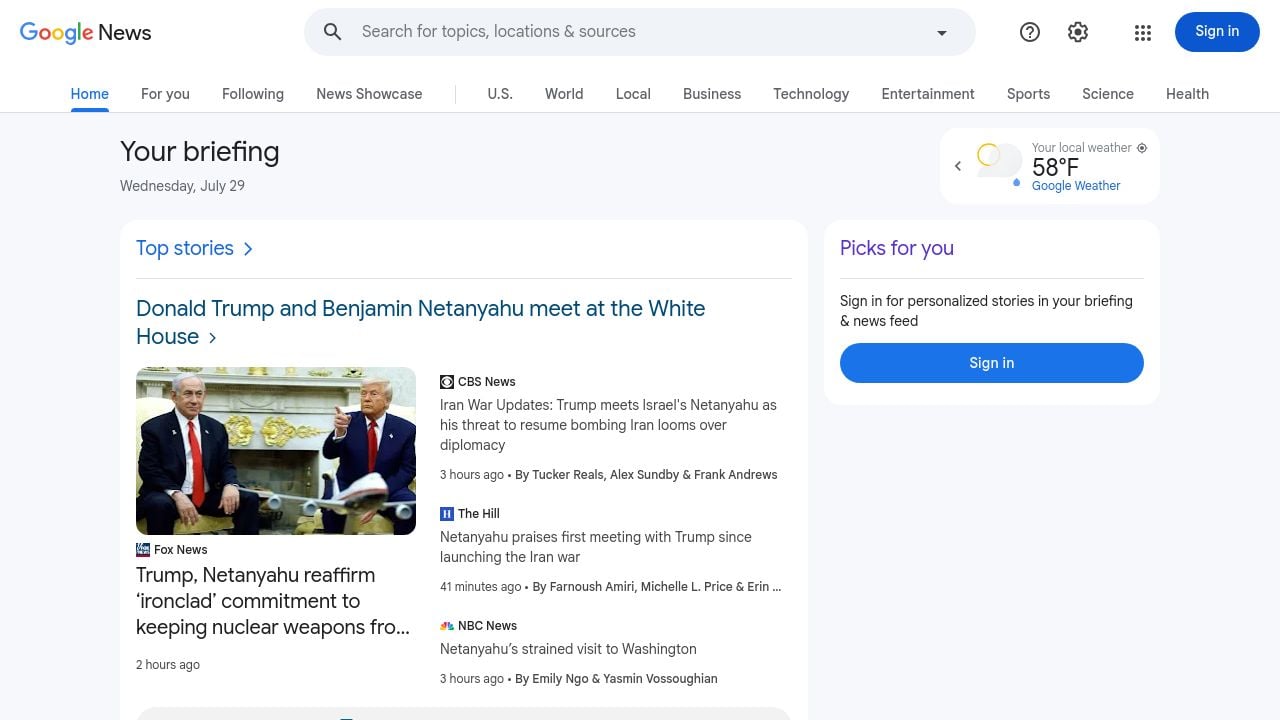Select the World tab
Viewport: 1280px width, 720px height.
coord(564,94)
